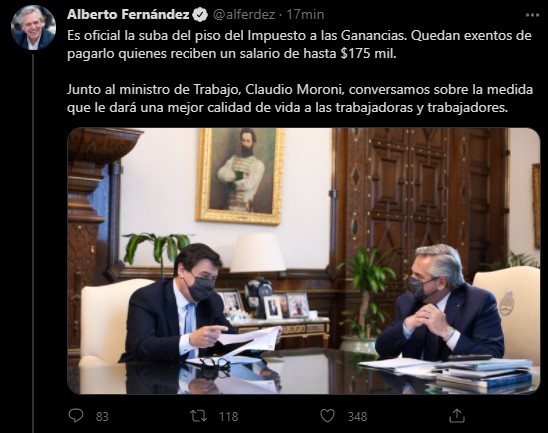View the 118 retweets count

click(x=229, y=417)
